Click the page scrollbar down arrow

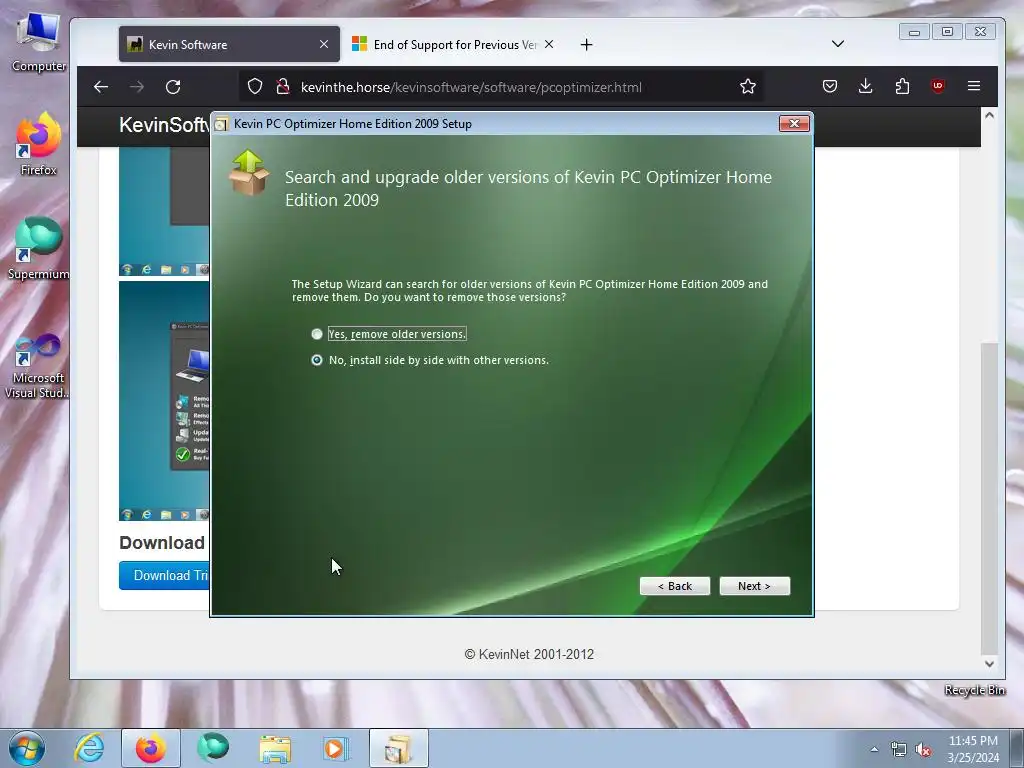[989, 664]
